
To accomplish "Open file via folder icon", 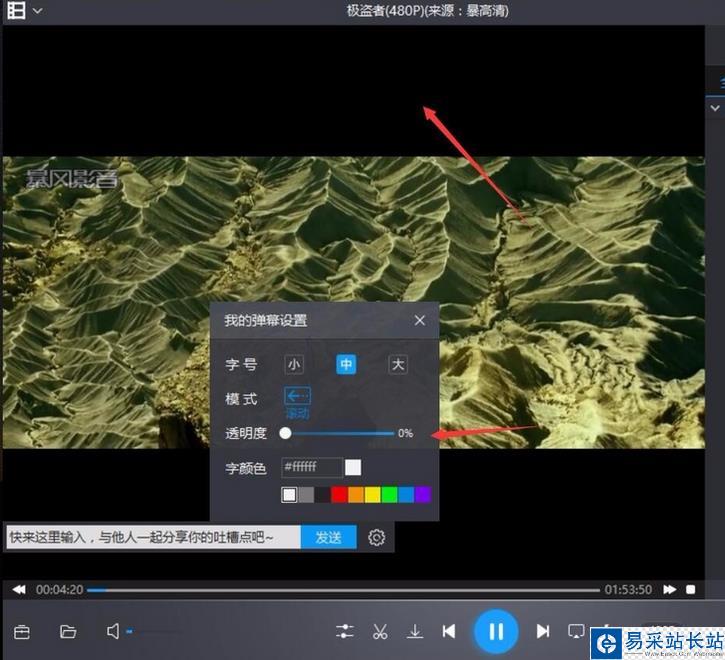I will 68,631.
